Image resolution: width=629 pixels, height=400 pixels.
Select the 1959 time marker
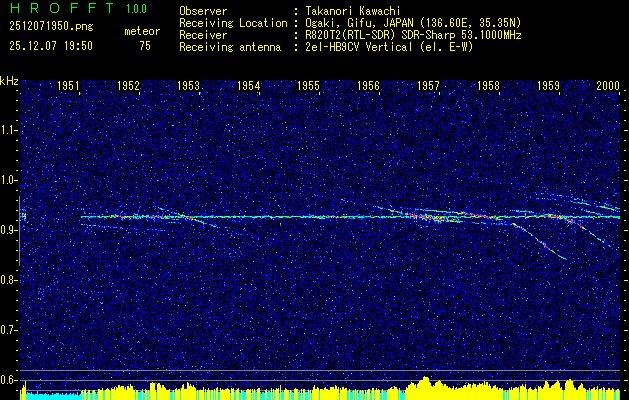coord(549,86)
